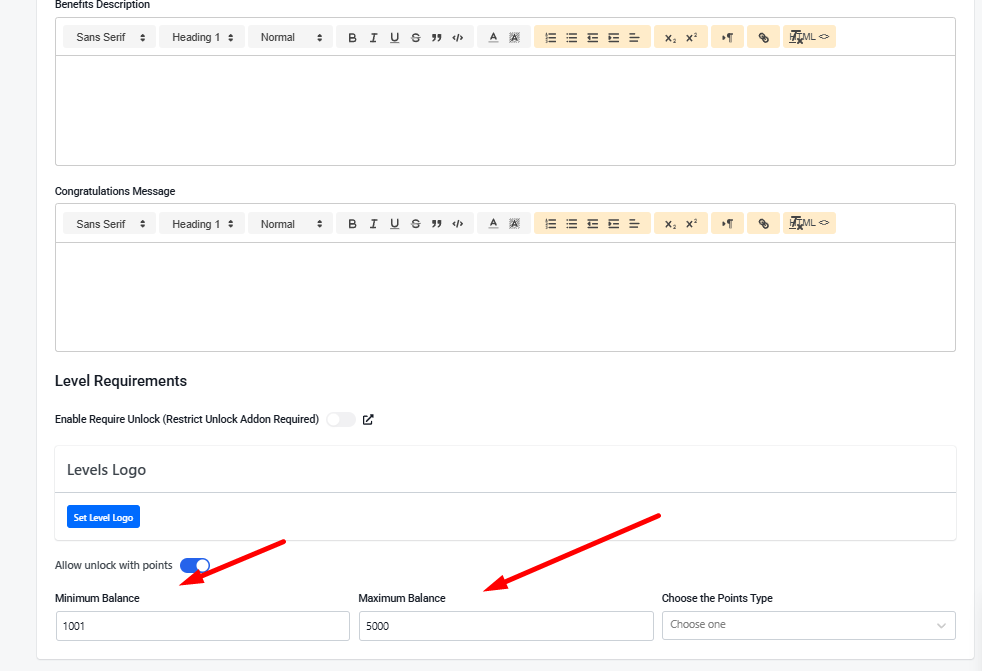Toggle italic in Congratulations Message editor

tap(373, 224)
